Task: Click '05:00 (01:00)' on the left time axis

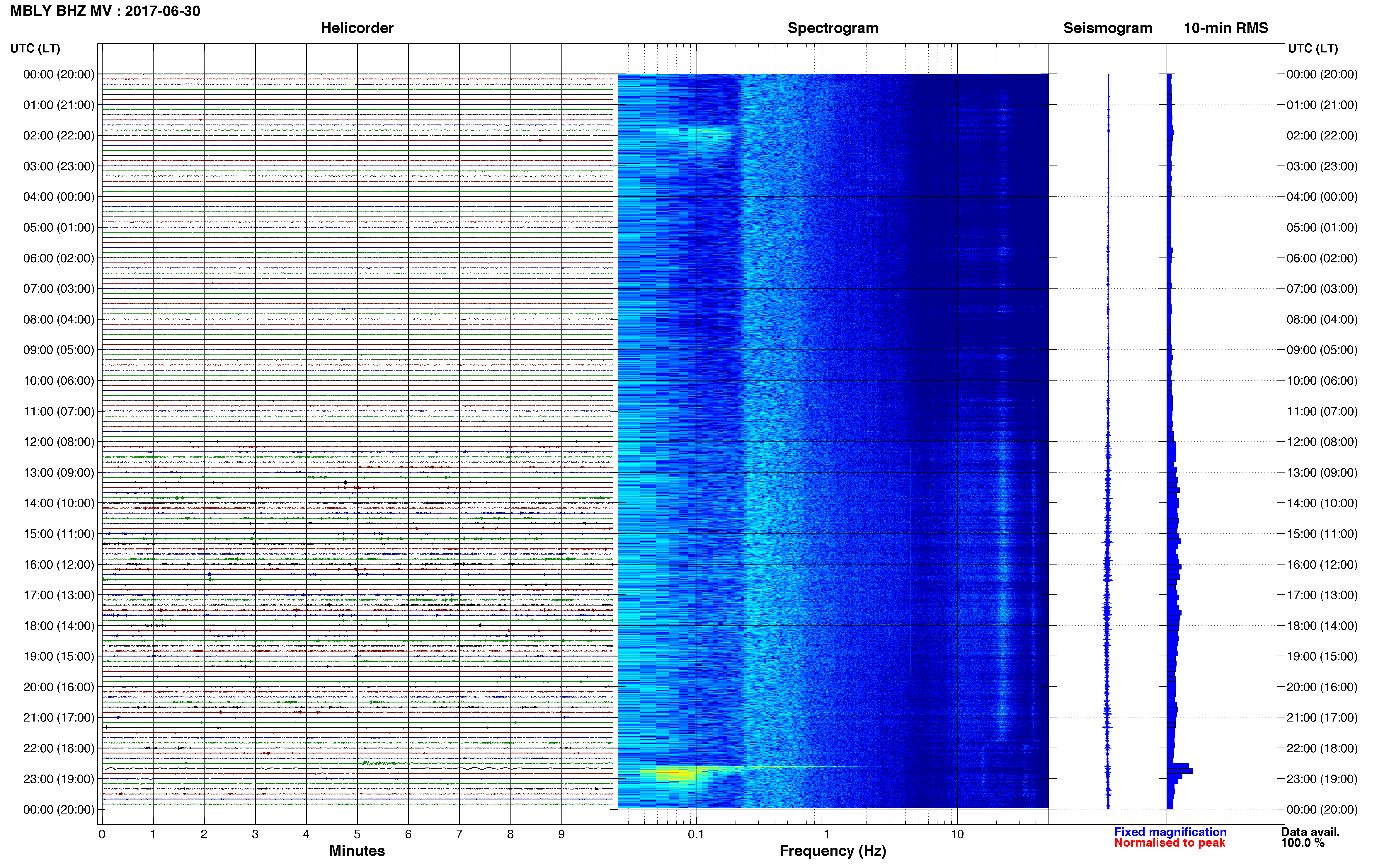Action: click(x=59, y=227)
